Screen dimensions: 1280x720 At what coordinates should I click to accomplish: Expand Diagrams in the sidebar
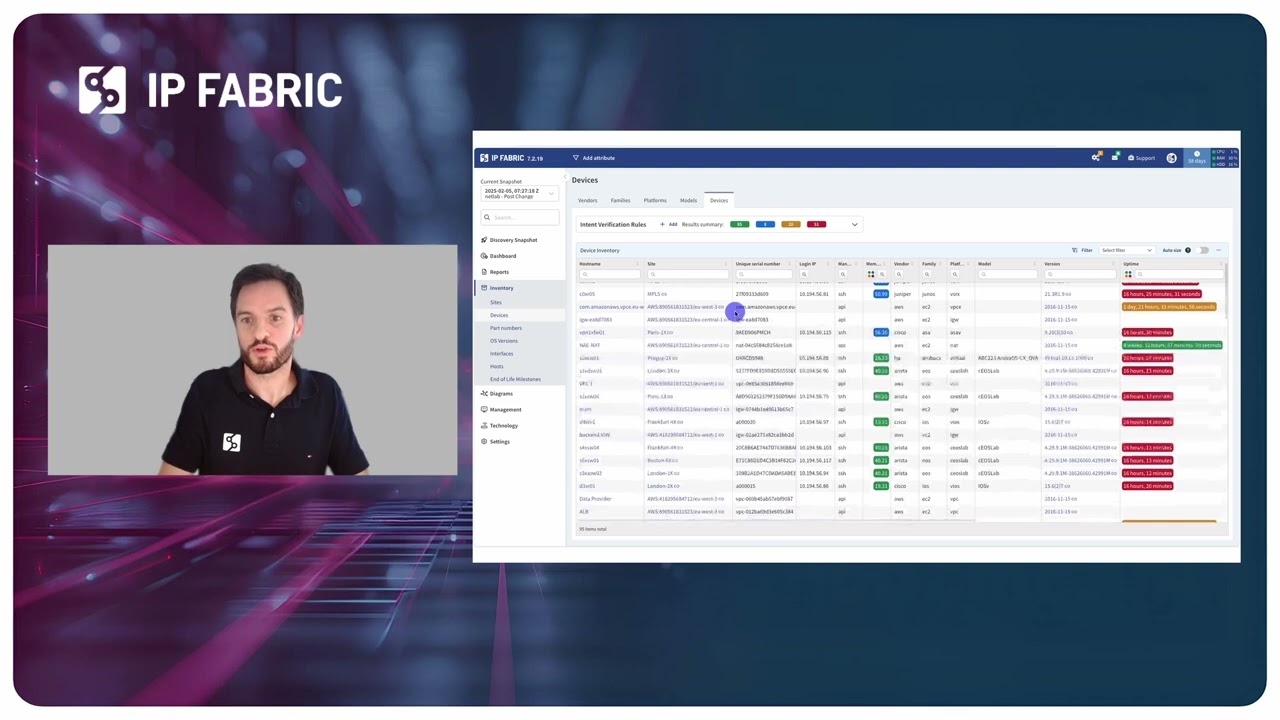(501, 394)
